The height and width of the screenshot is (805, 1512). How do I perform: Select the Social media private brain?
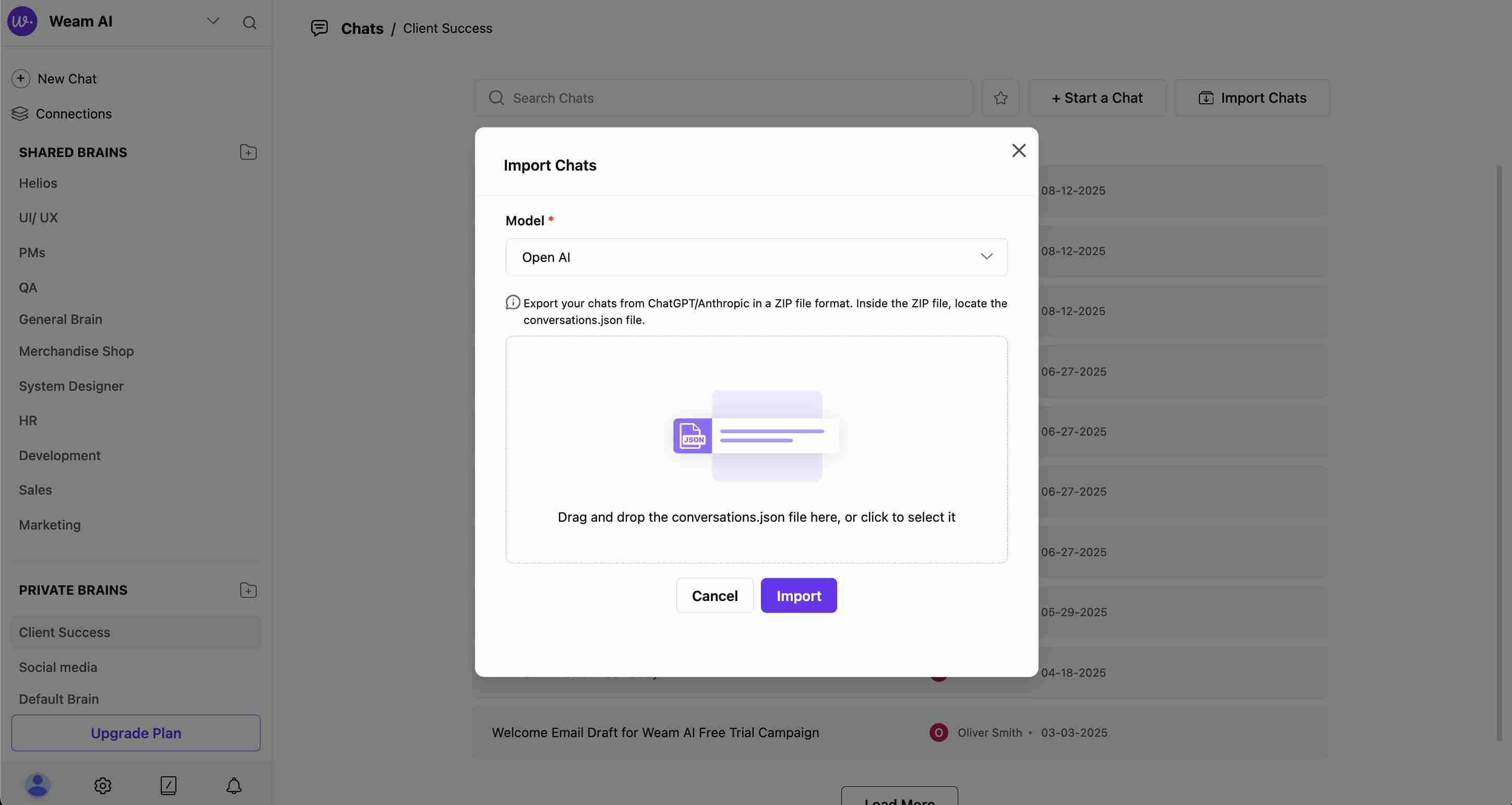58,667
